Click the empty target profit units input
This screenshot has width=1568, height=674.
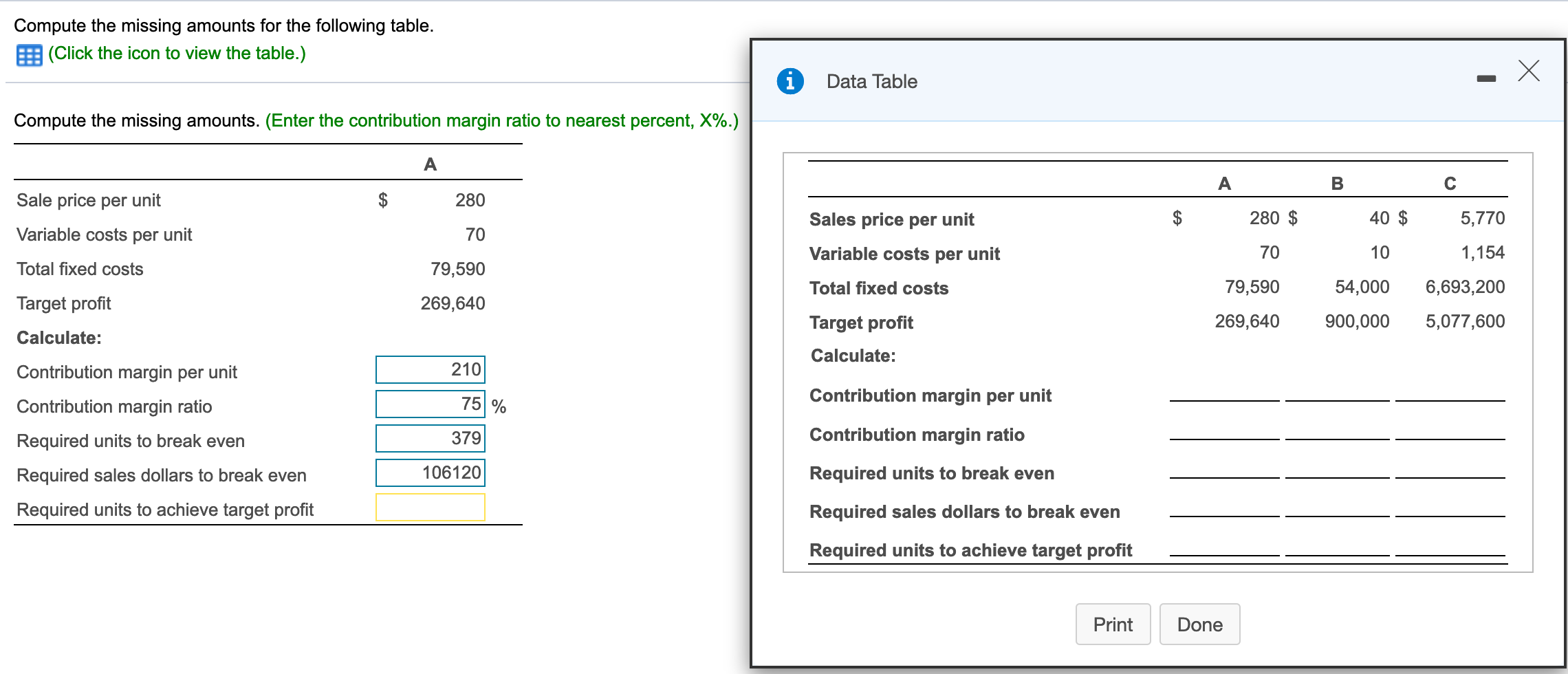(x=430, y=507)
